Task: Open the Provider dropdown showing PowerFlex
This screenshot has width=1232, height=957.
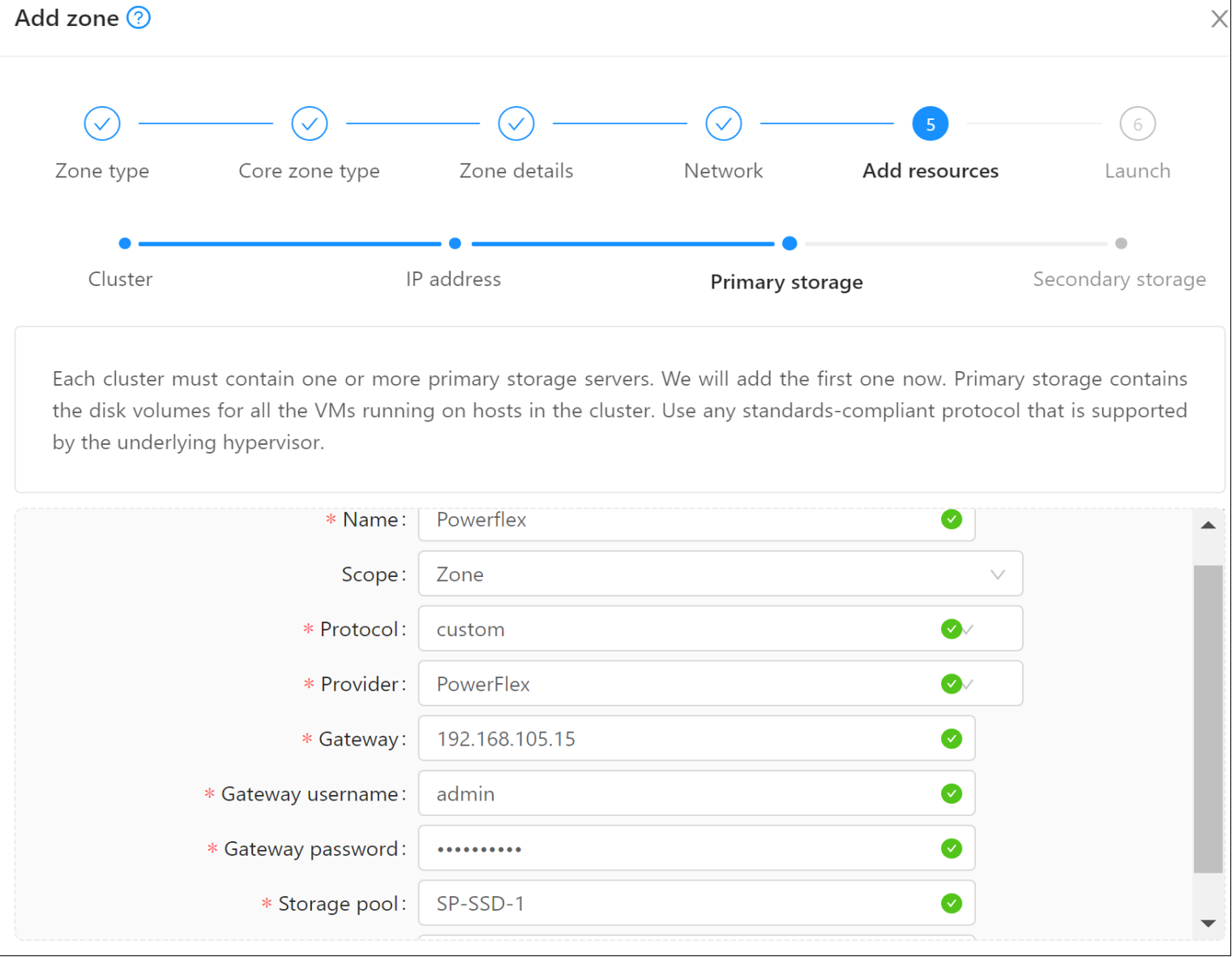Action: tap(721, 683)
